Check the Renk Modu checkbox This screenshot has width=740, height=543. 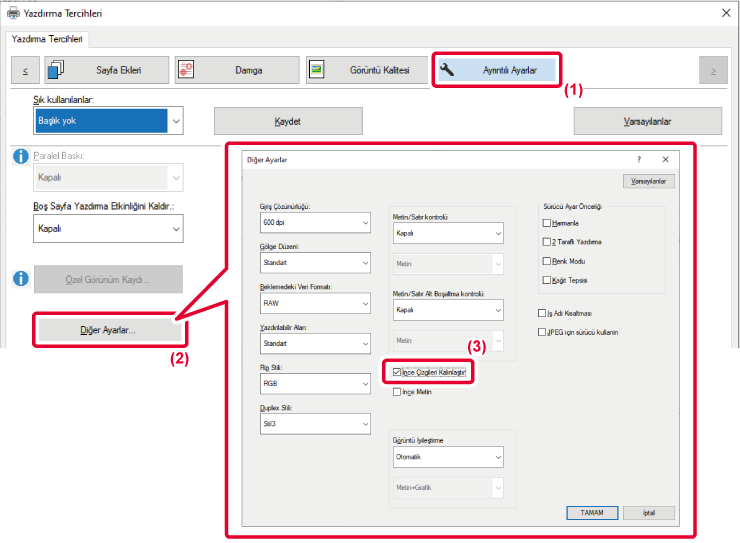point(546,260)
